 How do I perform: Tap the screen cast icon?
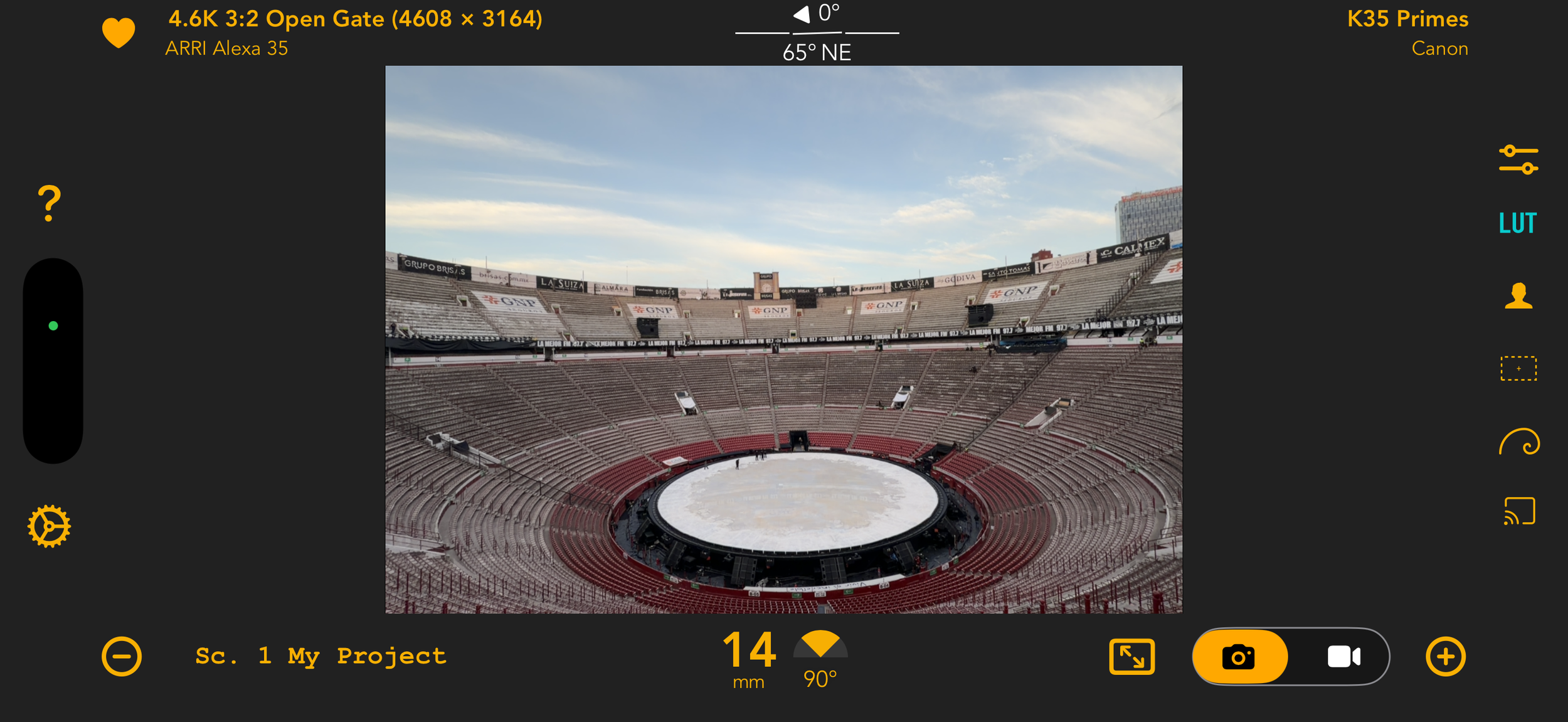[1519, 511]
